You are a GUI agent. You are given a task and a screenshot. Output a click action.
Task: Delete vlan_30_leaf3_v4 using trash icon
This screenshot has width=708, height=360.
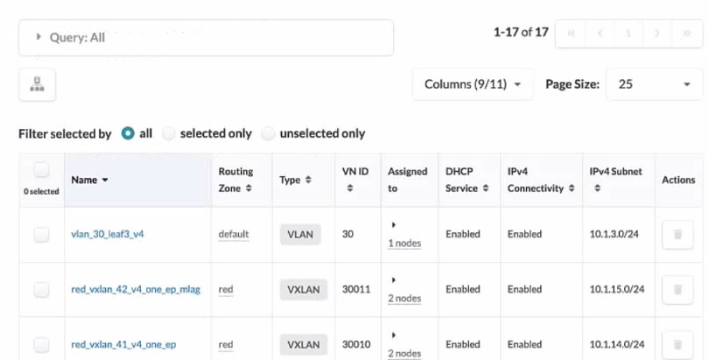tap(677, 234)
